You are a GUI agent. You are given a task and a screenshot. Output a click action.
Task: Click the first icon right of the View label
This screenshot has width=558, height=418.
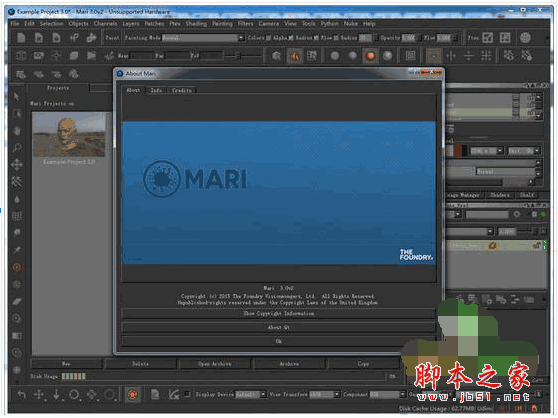(488, 38)
